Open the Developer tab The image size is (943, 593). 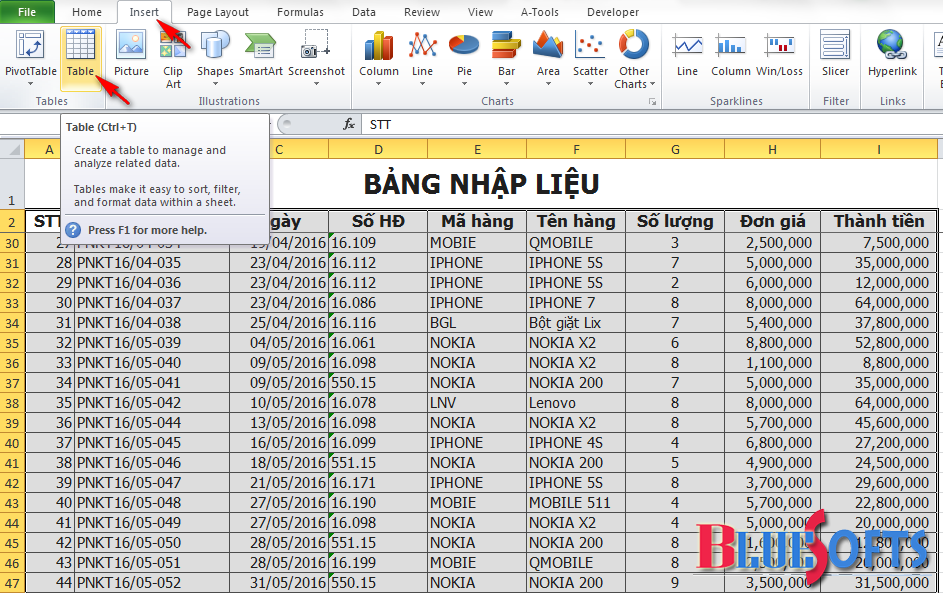pyautogui.click(x=613, y=12)
